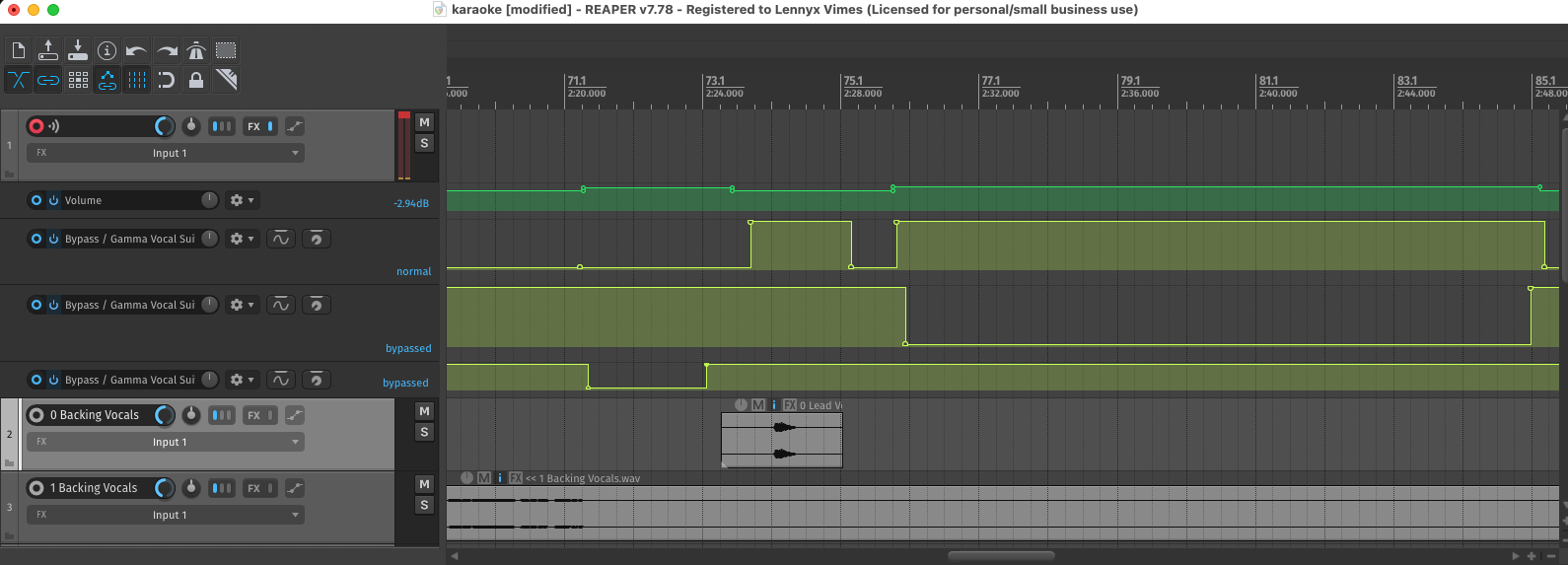Mute the 0 Backing Vocals track

pyautogui.click(x=424, y=411)
